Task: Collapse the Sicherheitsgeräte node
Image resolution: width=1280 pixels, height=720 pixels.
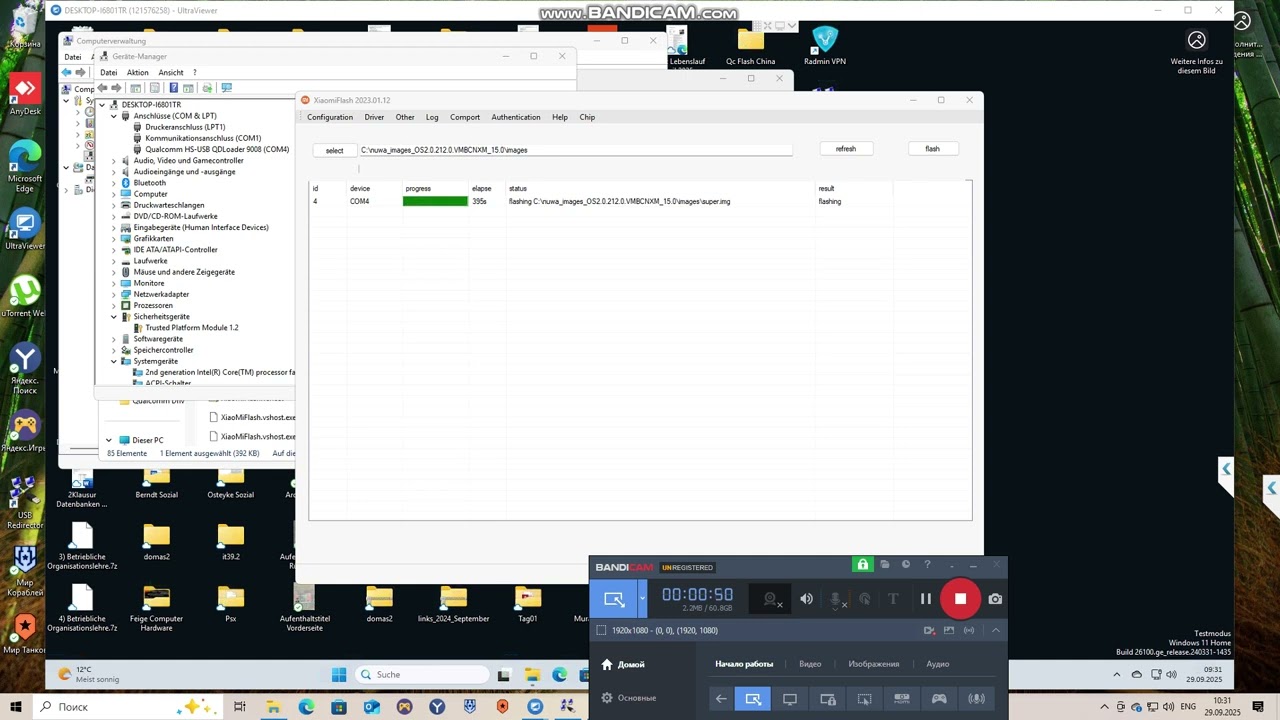Action: click(114, 317)
